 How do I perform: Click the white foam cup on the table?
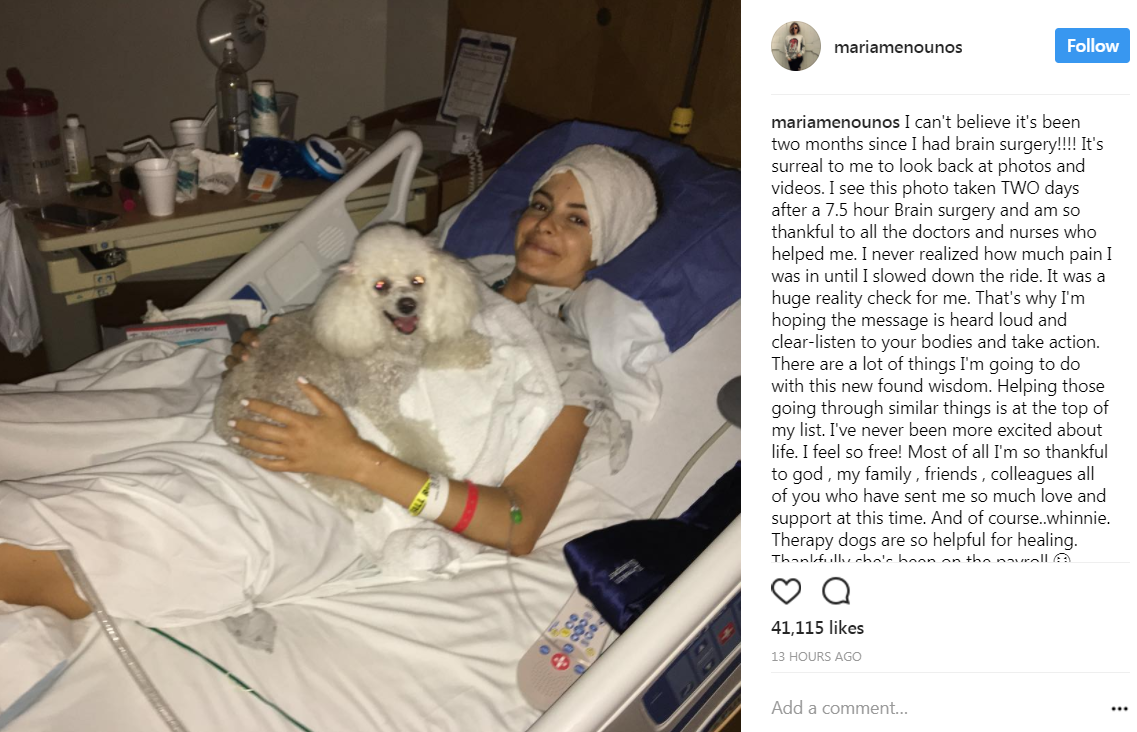pos(156,186)
